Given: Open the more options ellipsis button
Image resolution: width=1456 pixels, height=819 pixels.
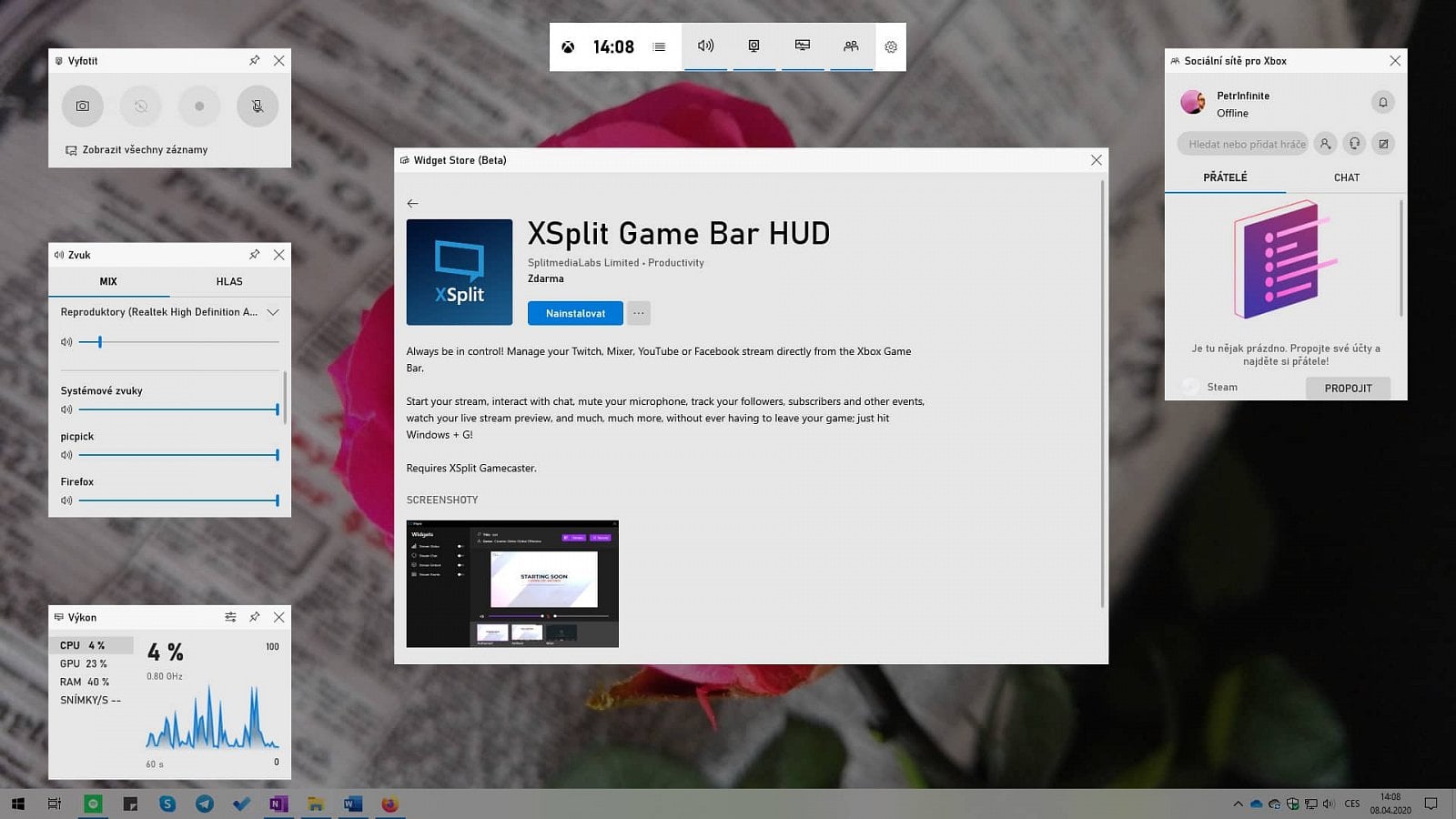Looking at the screenshot, I should pyautogui.click(x=639, y=313).
